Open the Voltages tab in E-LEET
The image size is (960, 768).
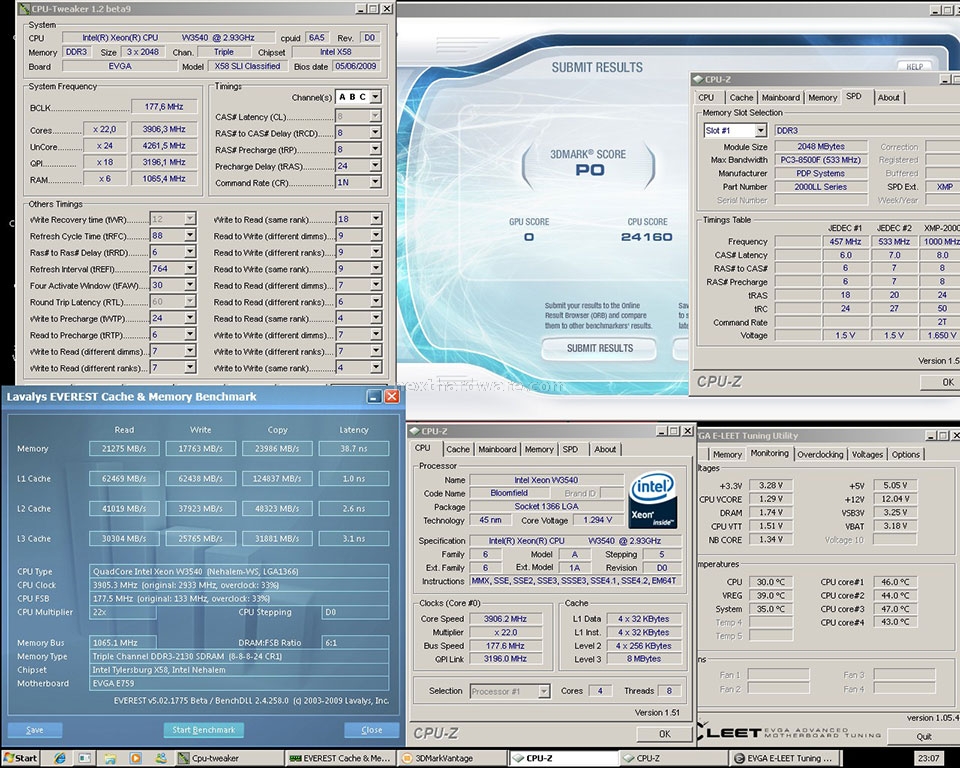(x=867, y=454)
